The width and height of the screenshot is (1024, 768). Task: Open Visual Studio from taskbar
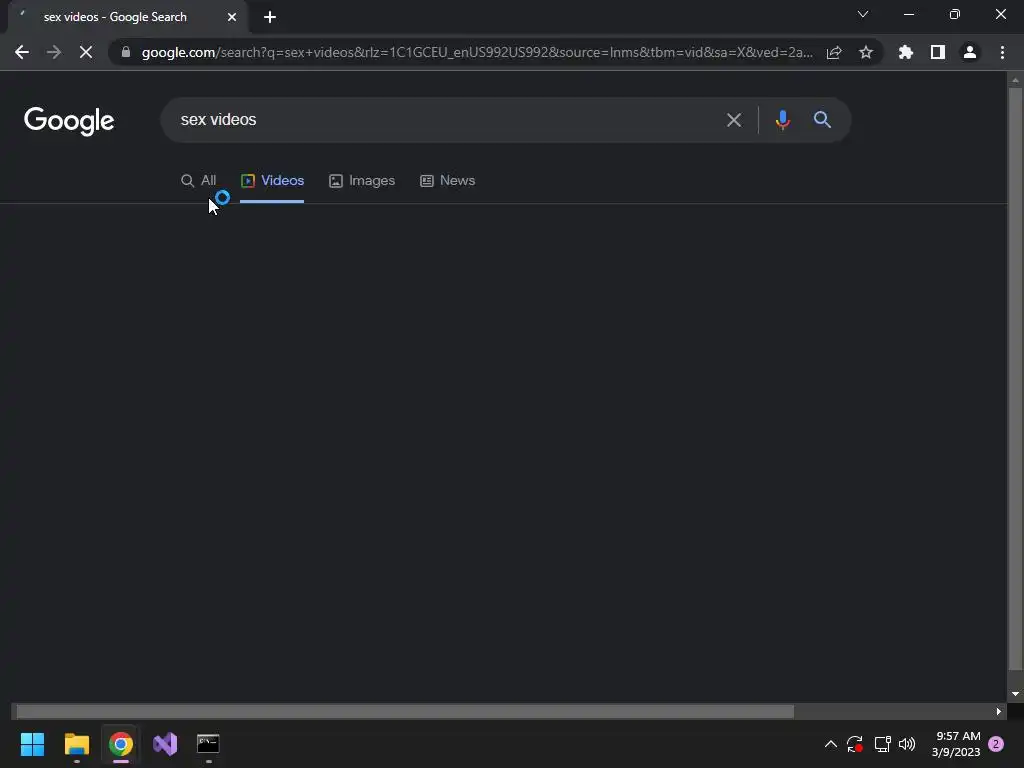click(165, 744)
